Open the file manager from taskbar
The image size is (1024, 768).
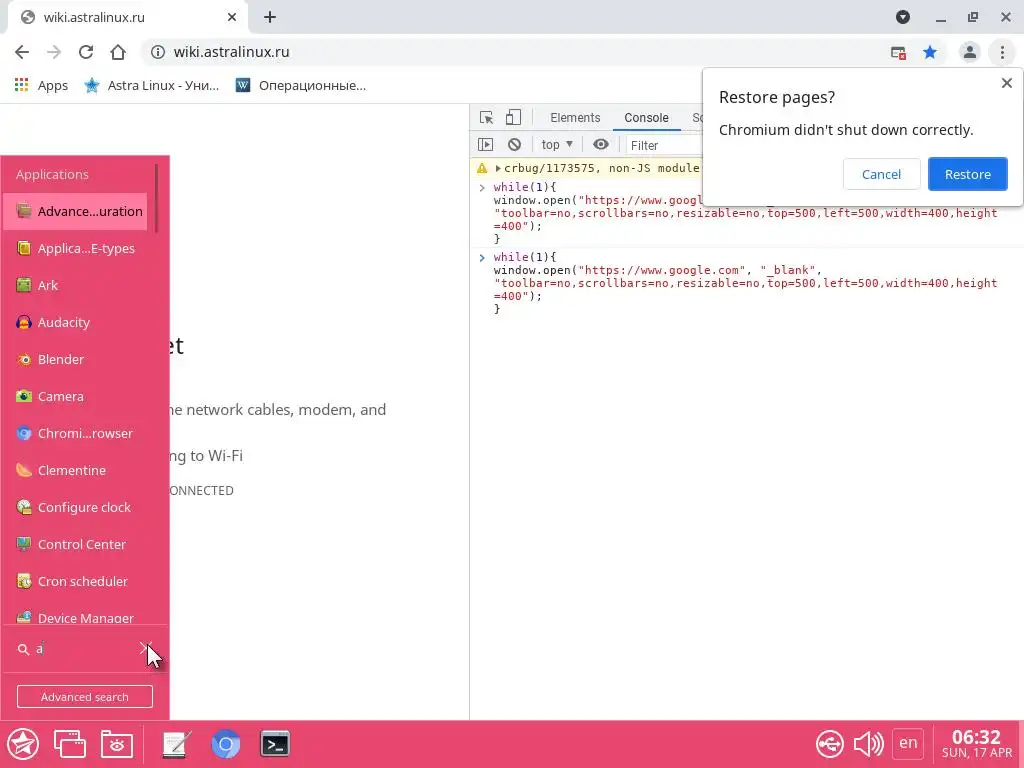click(x=117, y=744)
